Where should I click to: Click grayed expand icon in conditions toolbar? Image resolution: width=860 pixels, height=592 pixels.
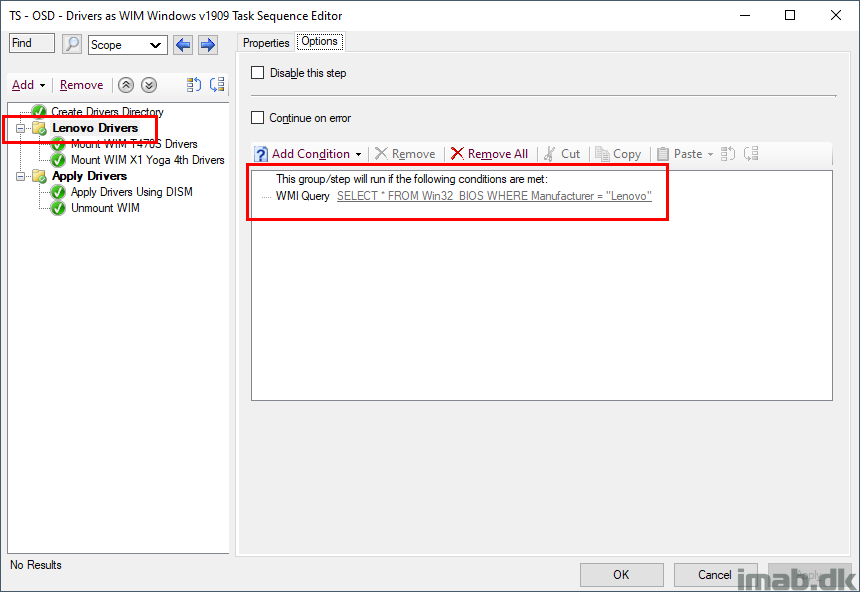tap(728, 154)
